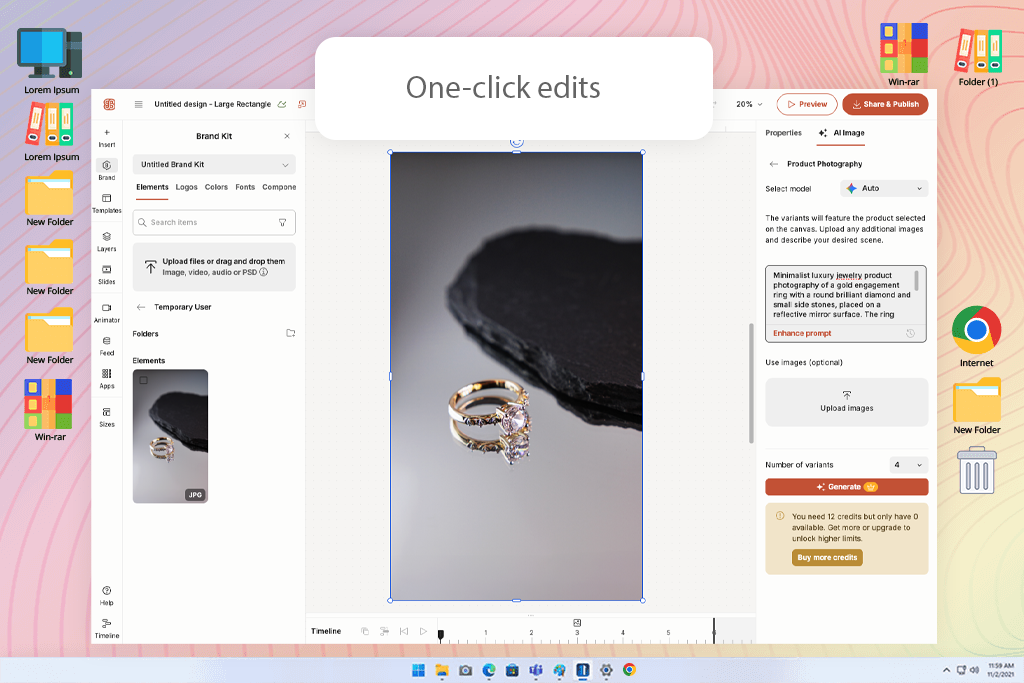
Task: Switch to the Colors tab
Action: 216,187
